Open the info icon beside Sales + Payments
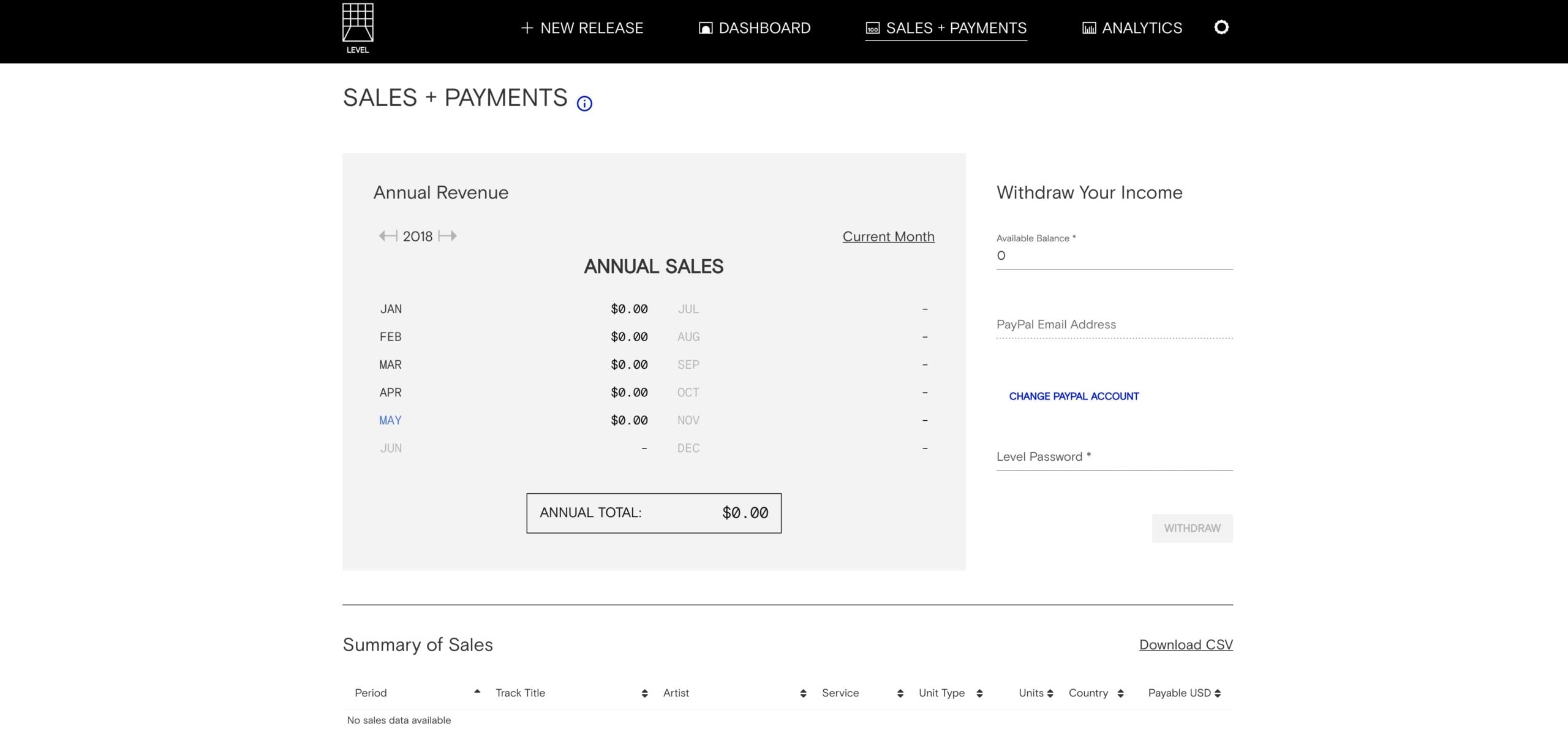The height and width of the screenshot is (729, 1568). pyautogui.click(x=584, y=104)
